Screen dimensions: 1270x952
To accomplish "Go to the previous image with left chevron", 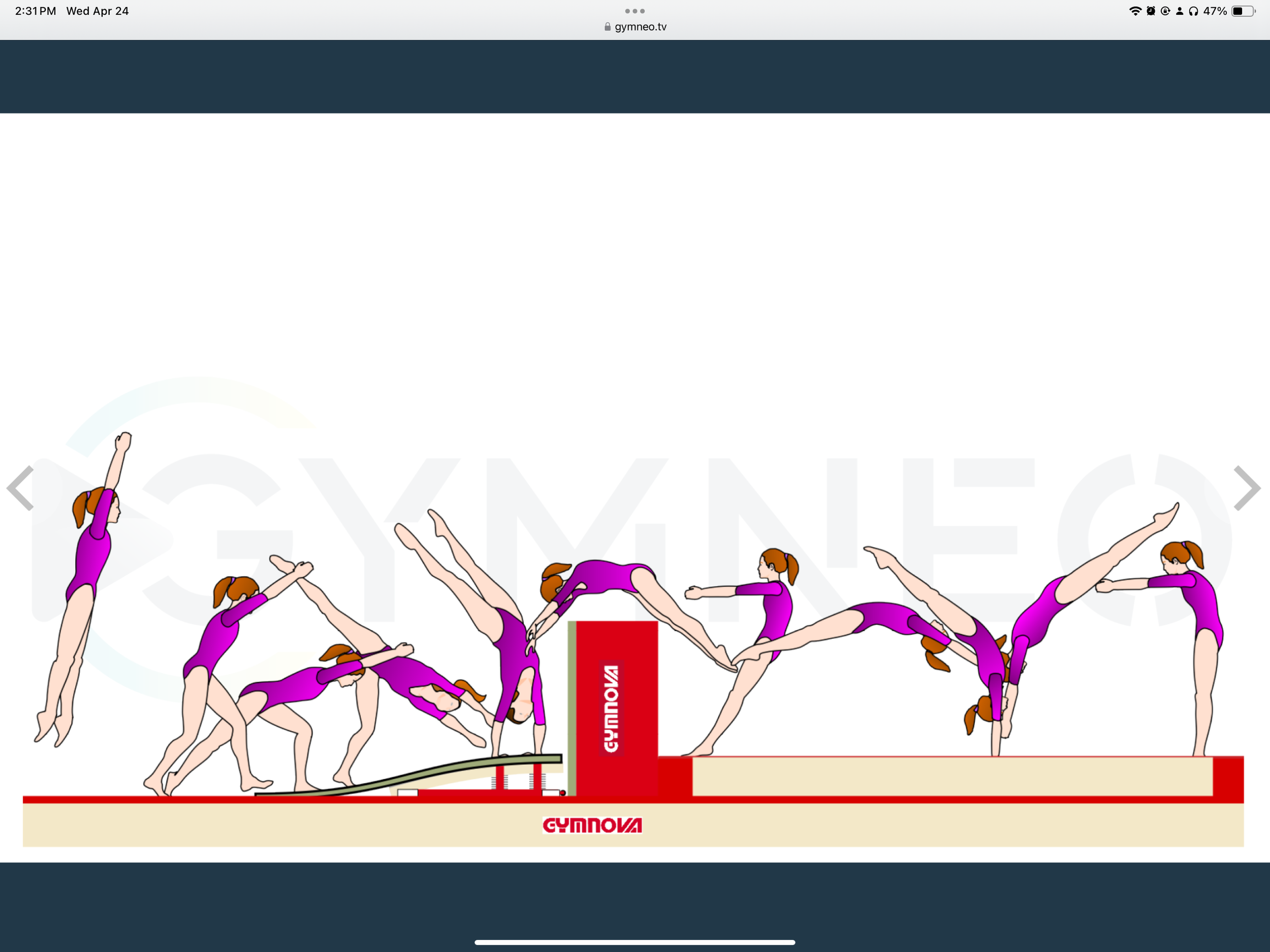I will pos(21,488).
